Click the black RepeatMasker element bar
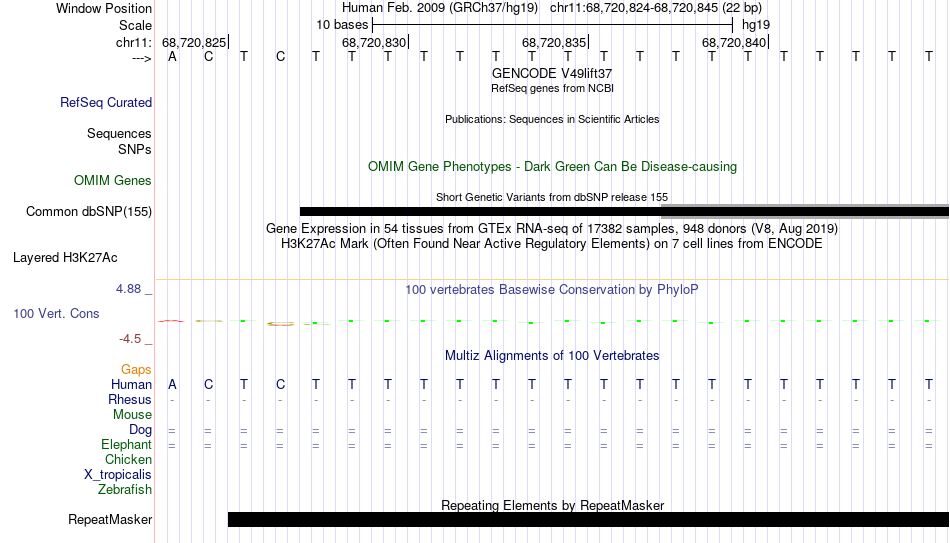This screenshot has width=950, height=543. point(588,519)
